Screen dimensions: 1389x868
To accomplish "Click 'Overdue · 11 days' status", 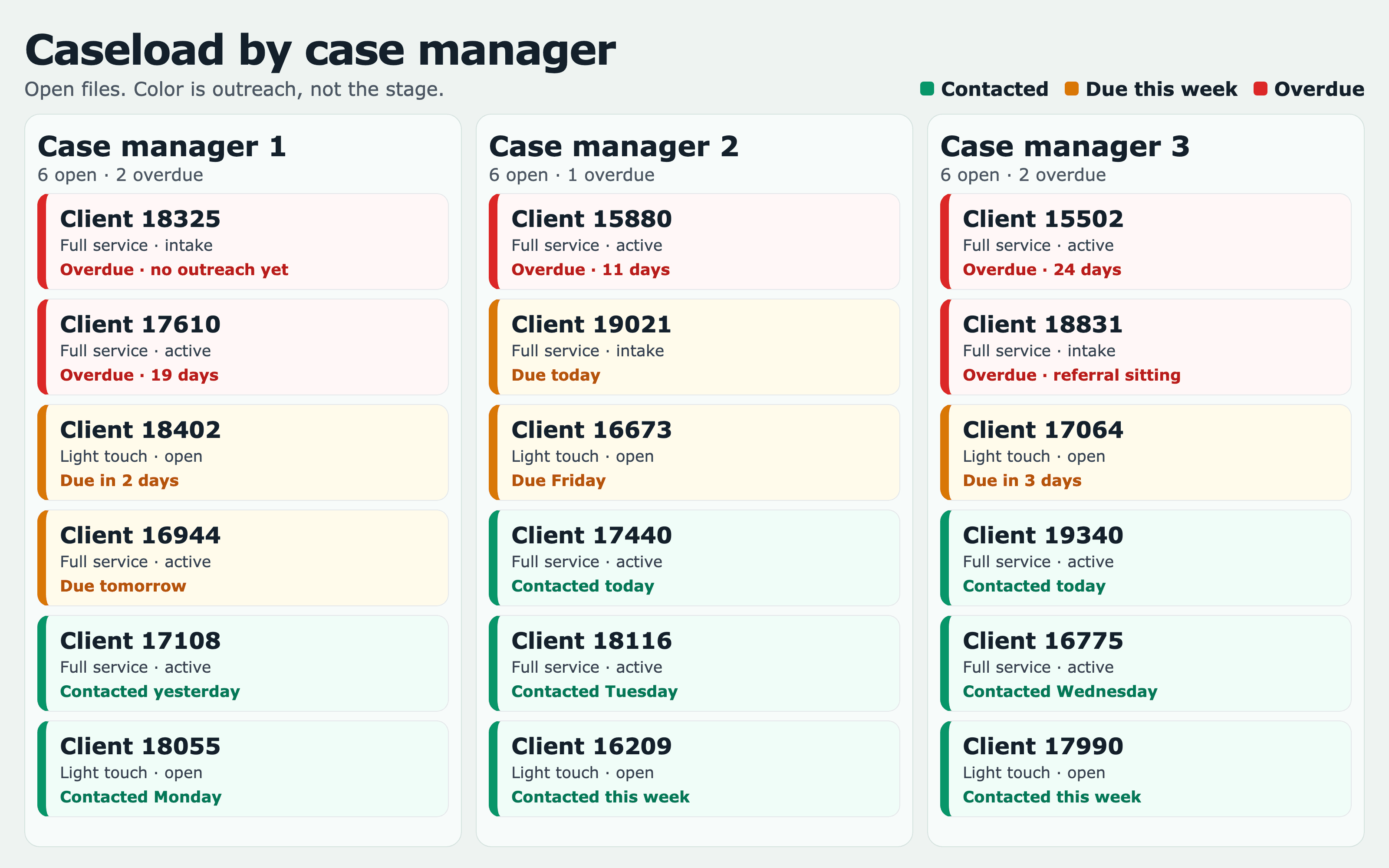I will click(591, 270).
